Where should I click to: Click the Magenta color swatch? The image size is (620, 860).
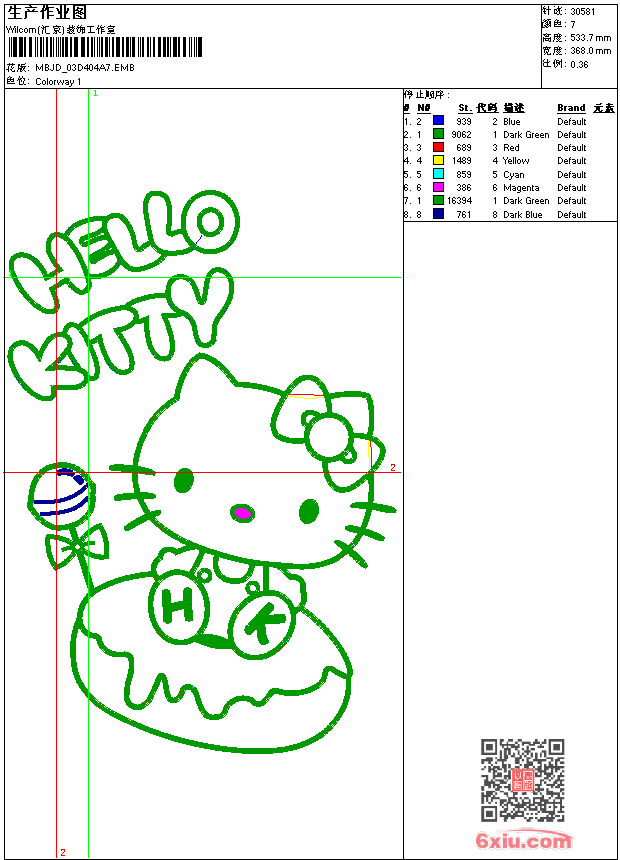click(438, 187)
